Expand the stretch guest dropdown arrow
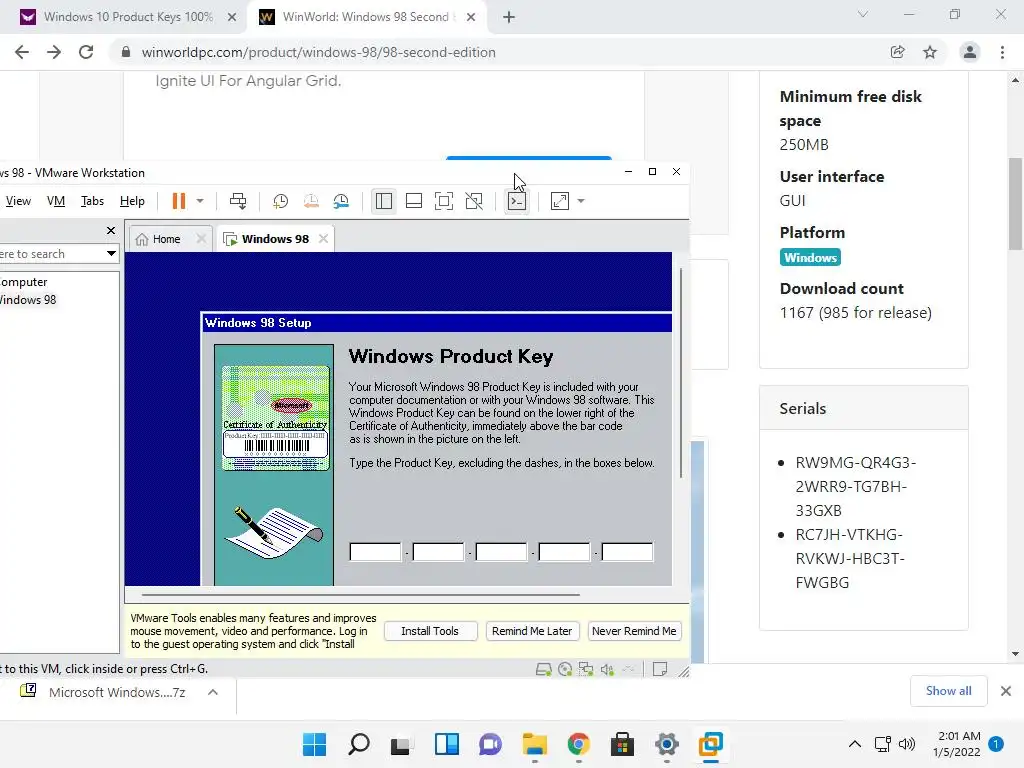 coord(581,201)
